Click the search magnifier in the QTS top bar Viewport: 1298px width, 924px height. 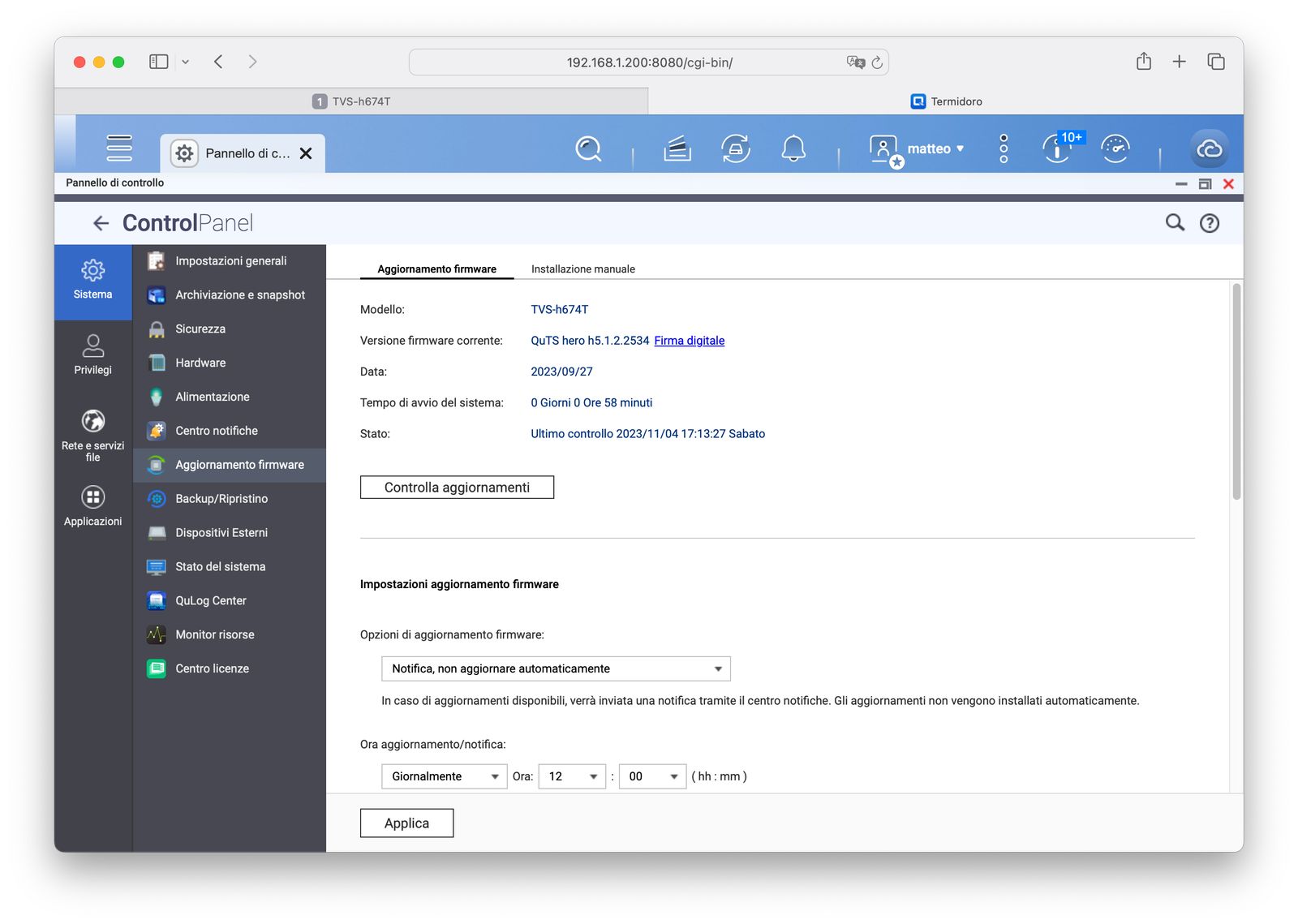pyautogui.click(x=588, y=148)
